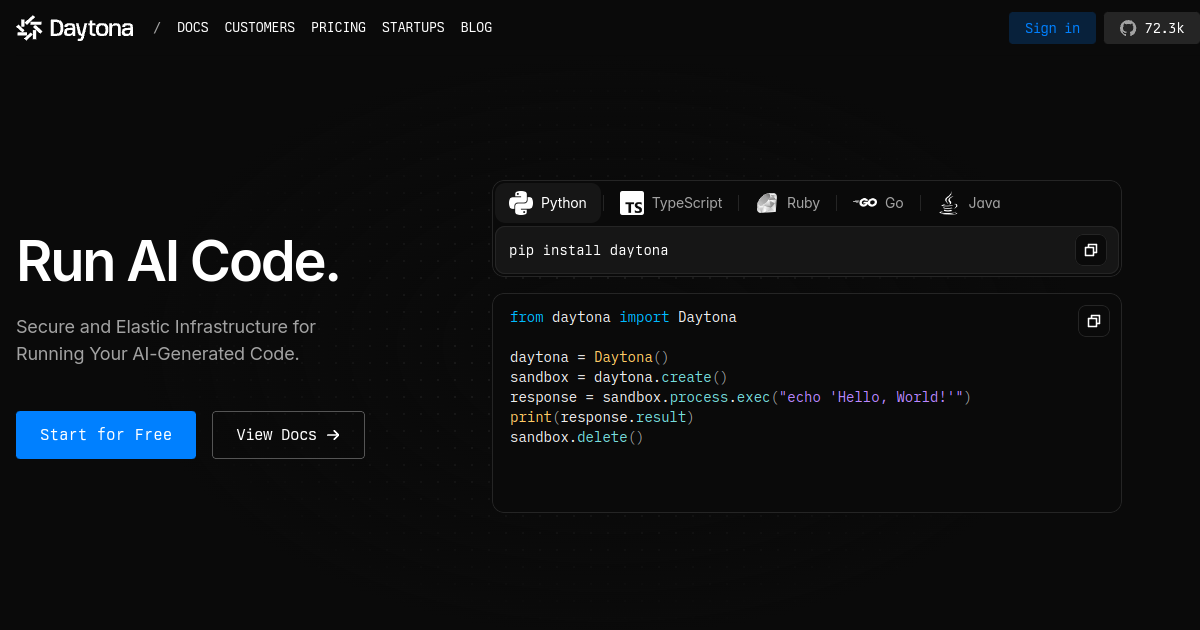Click the Java coffee cup icon
The image size is (1200, 630).
point(949,203)
